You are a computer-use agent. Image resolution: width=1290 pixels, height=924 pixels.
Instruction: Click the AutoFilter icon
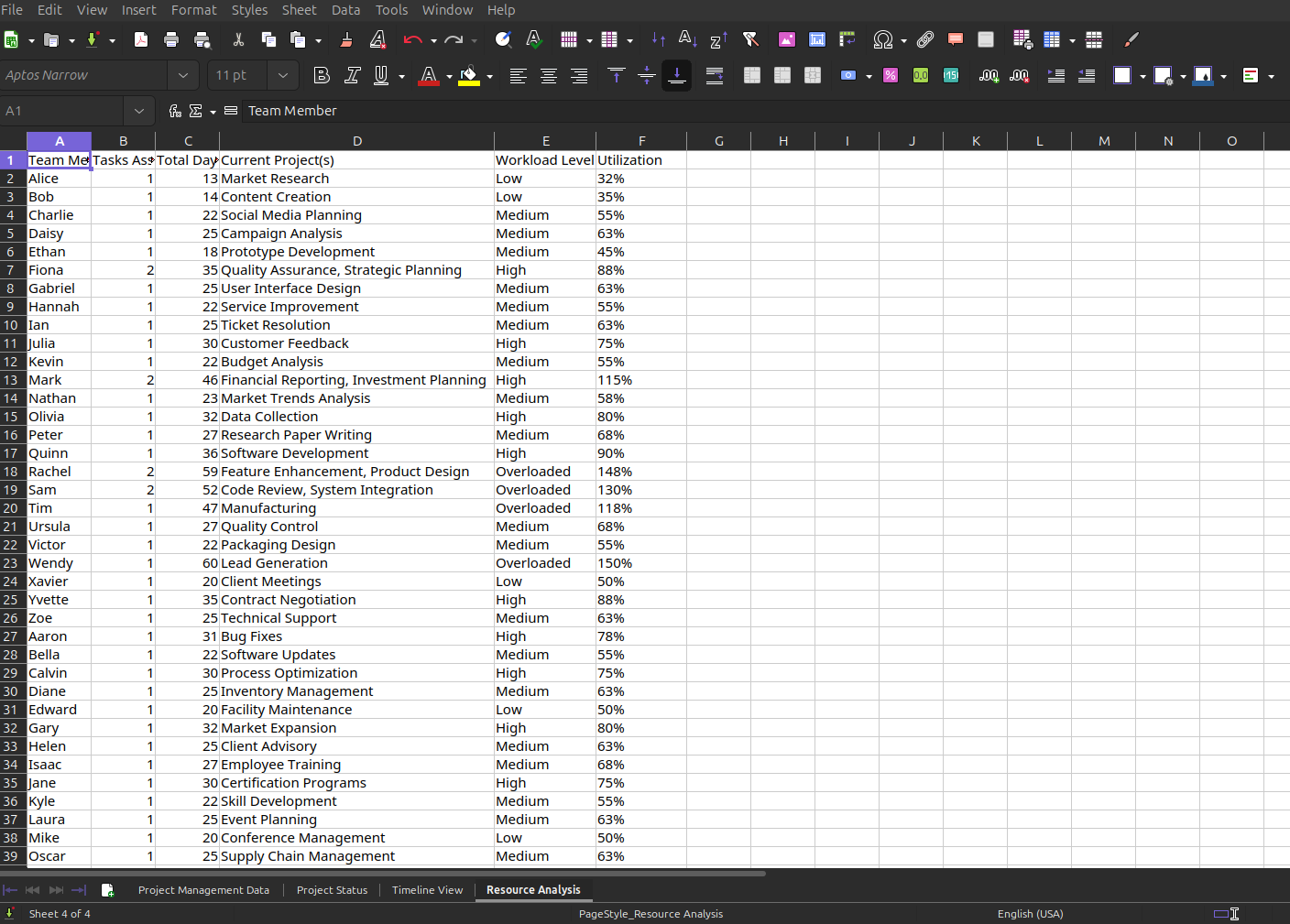click(x=750, y=39)
